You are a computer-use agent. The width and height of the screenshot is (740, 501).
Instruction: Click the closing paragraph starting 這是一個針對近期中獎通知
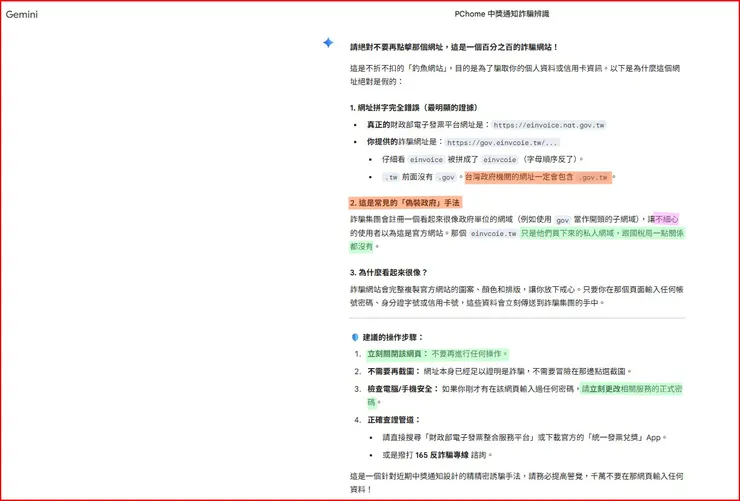(x=516, y=483)
